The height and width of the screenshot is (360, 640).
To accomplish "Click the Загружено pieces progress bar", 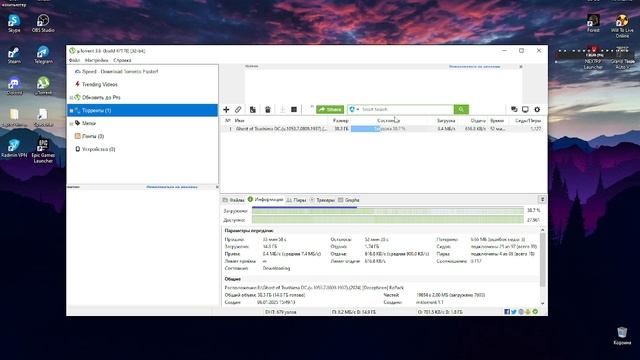I will (x=387, y=211).
